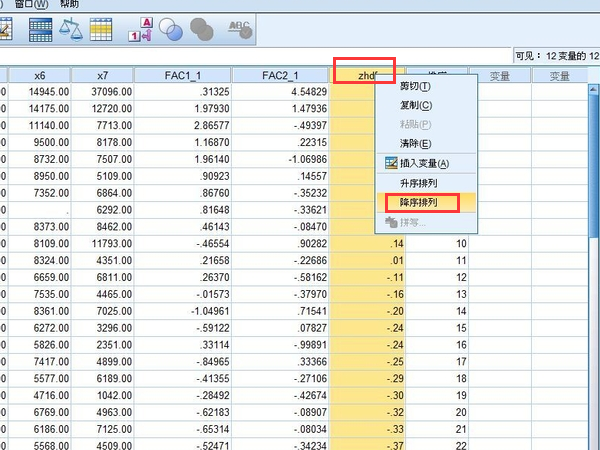Click the scroll-up arrow of the vertical scrollbar
600x450 pixels.
(593, 90)
